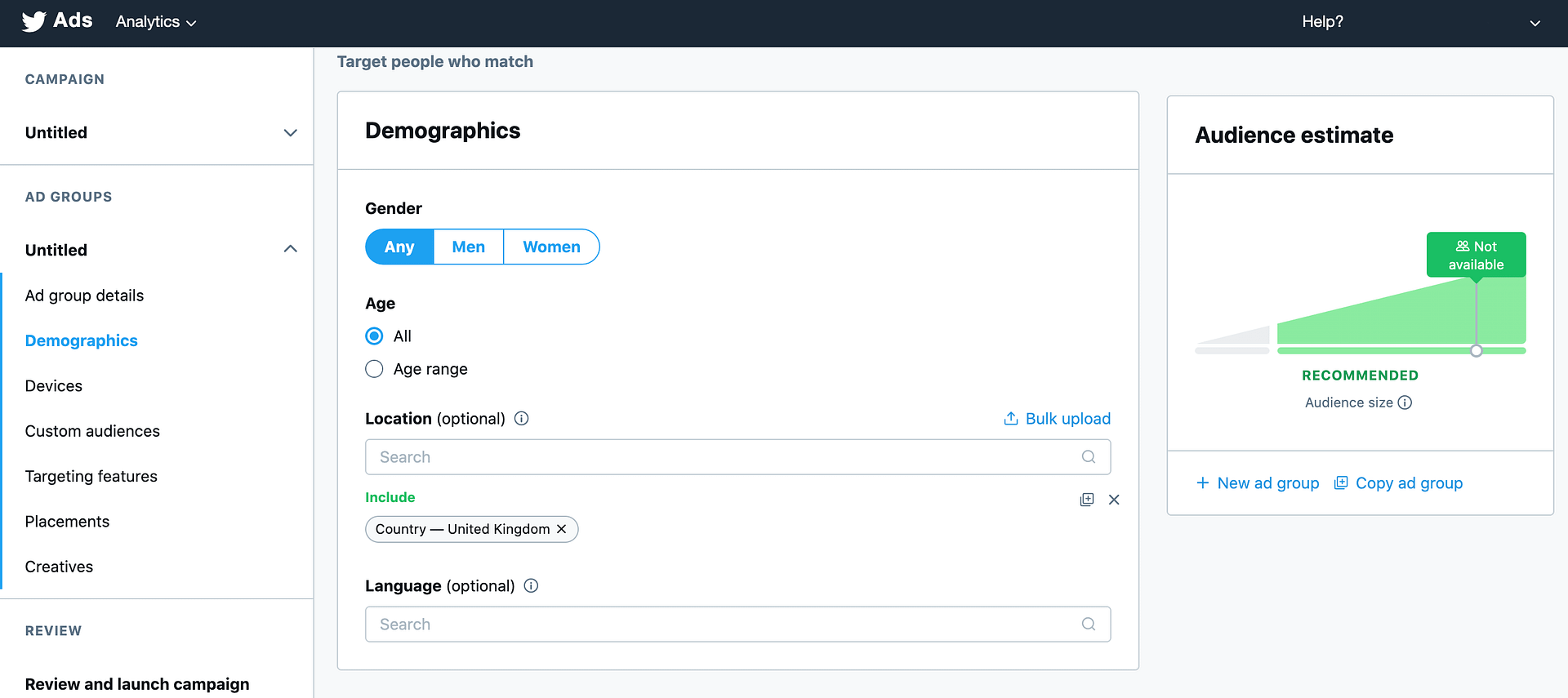Select Men gender option
1568x698 pixels.
[x=469, y=247]
